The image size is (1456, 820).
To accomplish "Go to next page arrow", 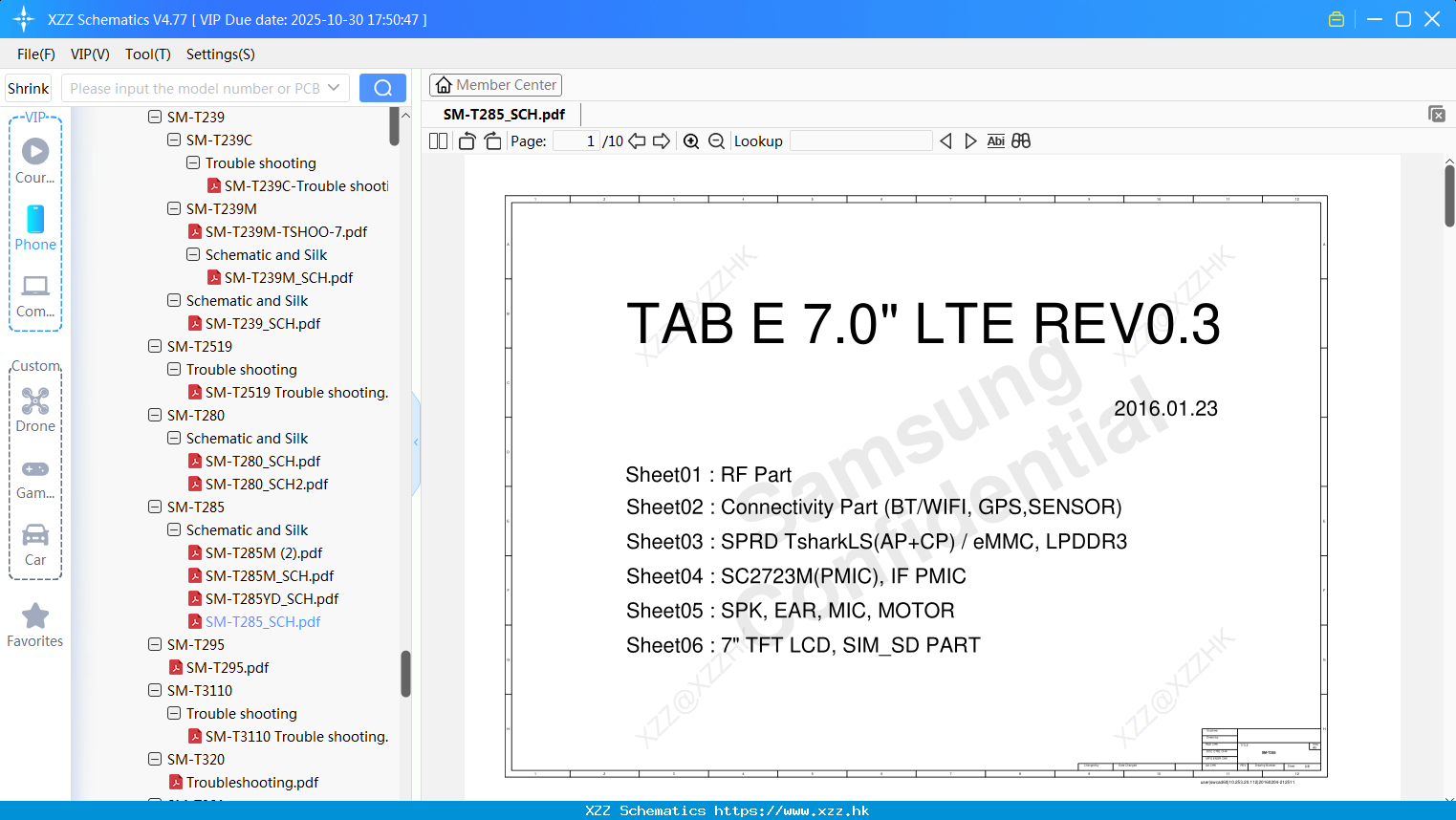I will 662,140.
